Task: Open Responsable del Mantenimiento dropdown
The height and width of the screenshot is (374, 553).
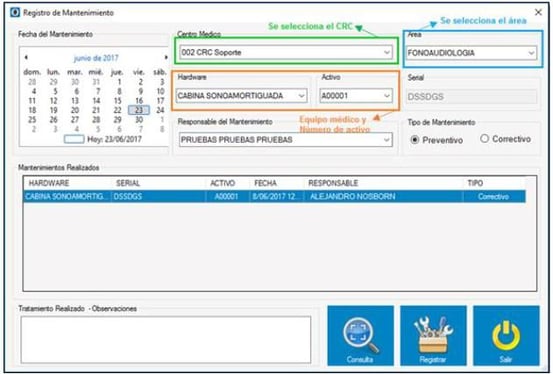Action: click(x=286, y=140)
